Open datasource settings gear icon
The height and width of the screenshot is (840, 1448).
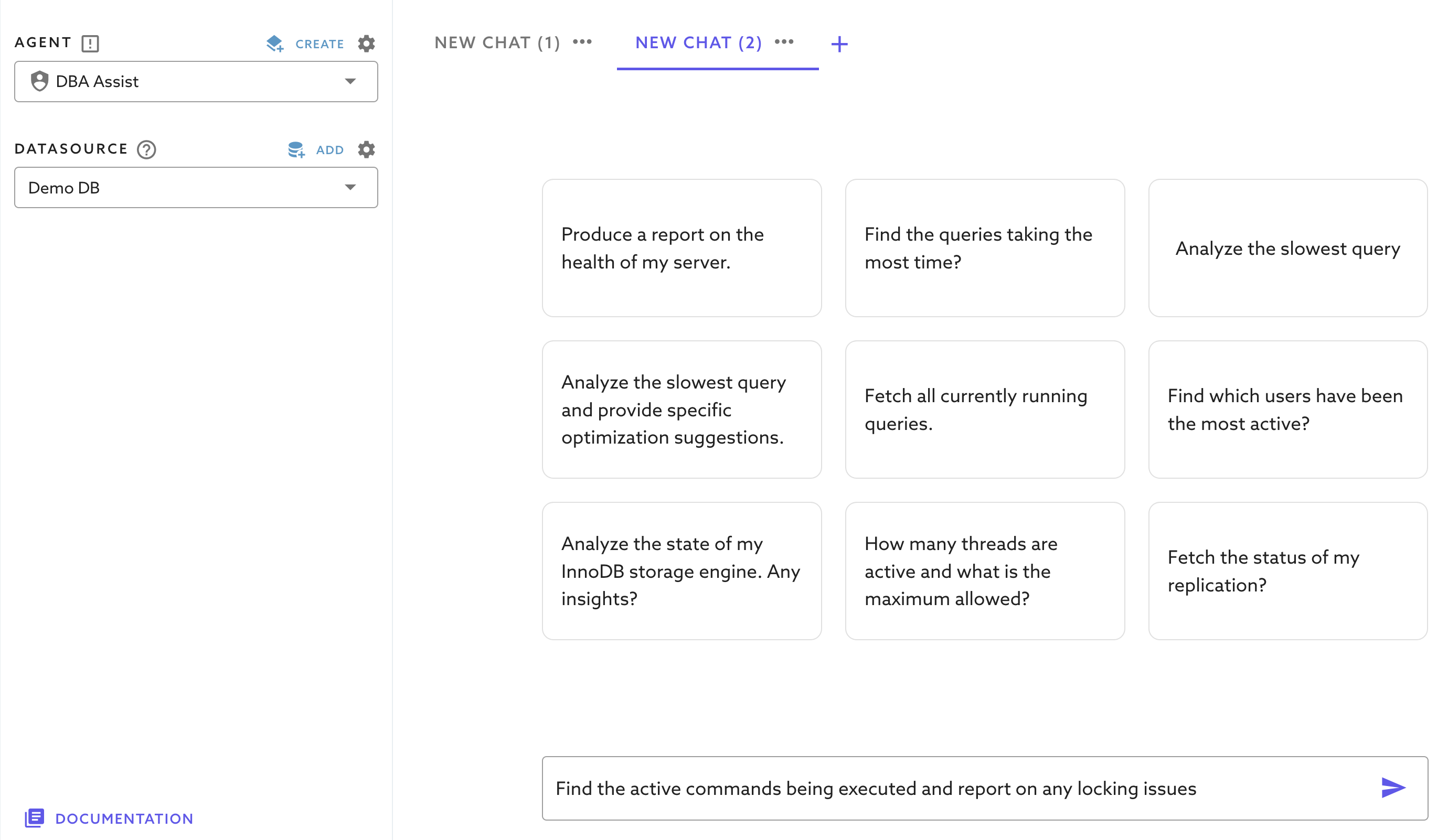pyautogui.click(x=367, y=149)
